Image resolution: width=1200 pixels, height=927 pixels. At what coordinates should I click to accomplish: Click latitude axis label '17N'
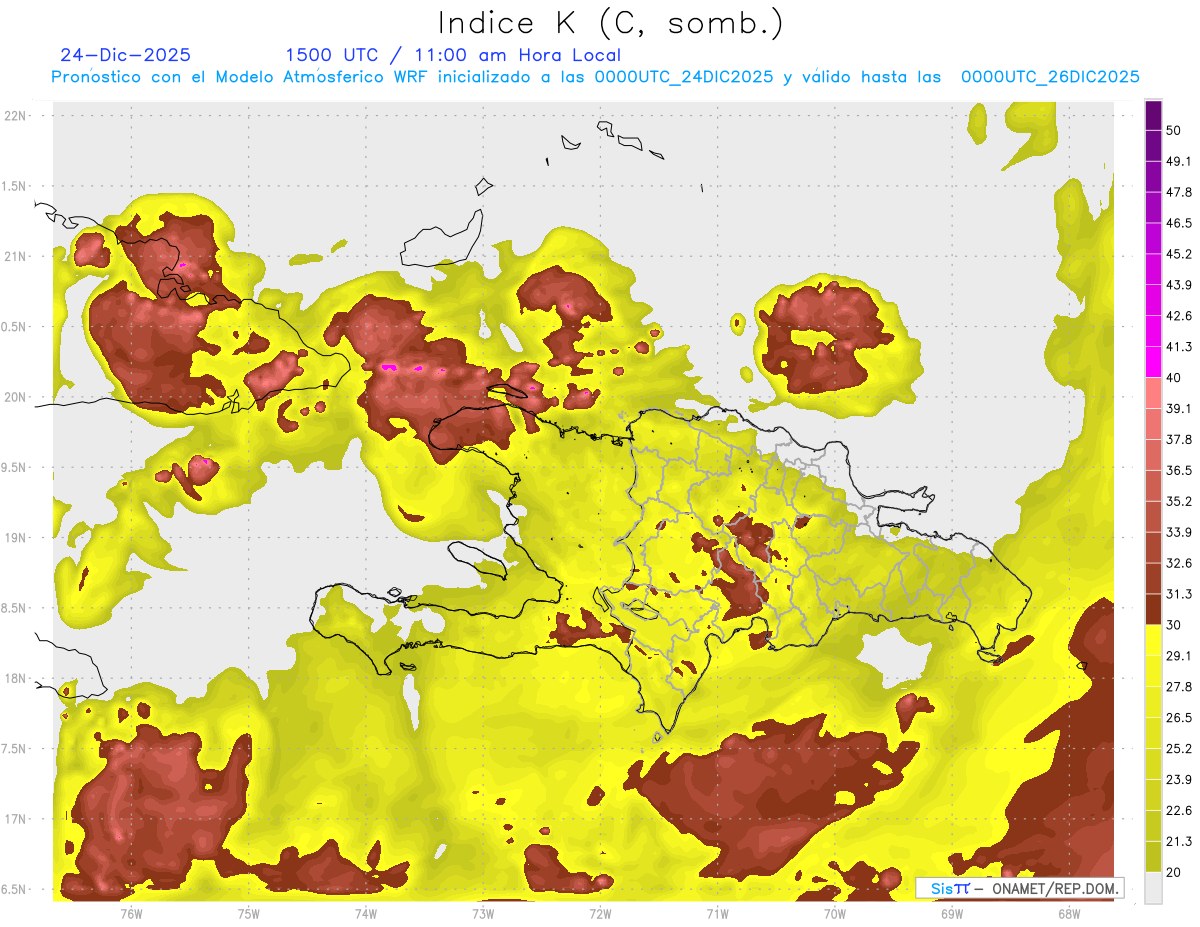(x=16, y=819)
